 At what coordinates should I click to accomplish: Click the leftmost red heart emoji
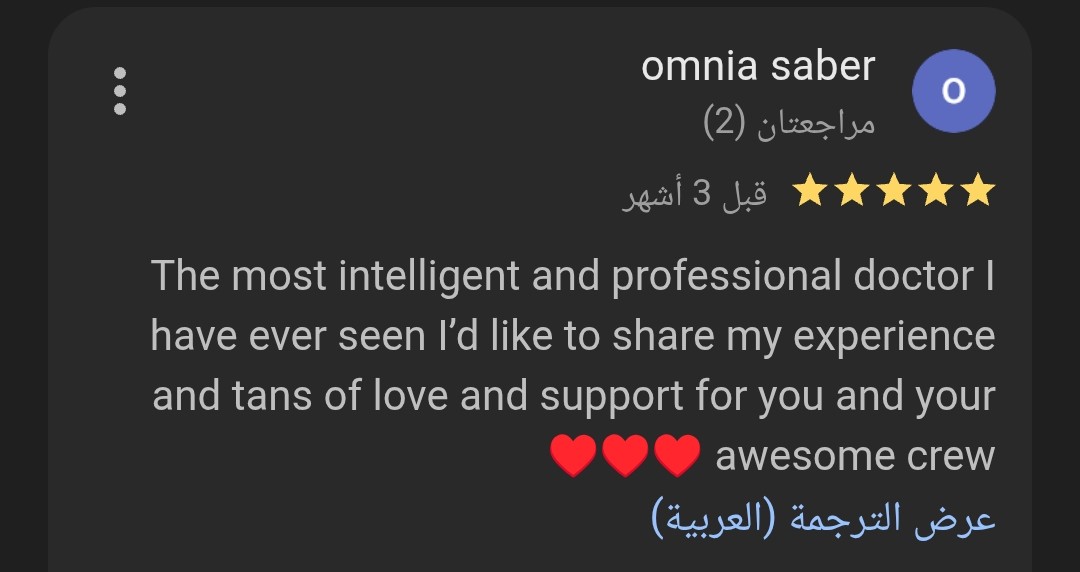(573, 458)
